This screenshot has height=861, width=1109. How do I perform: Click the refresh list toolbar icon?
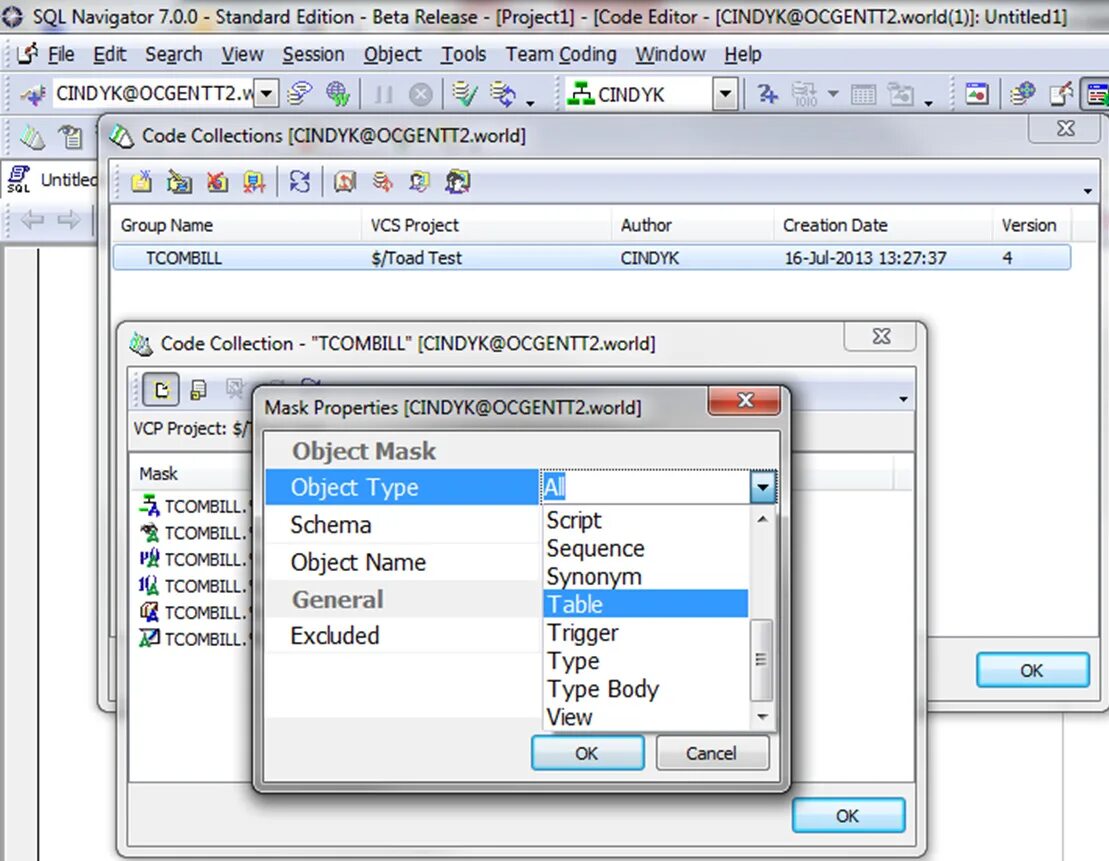click(x=504, y=94)
